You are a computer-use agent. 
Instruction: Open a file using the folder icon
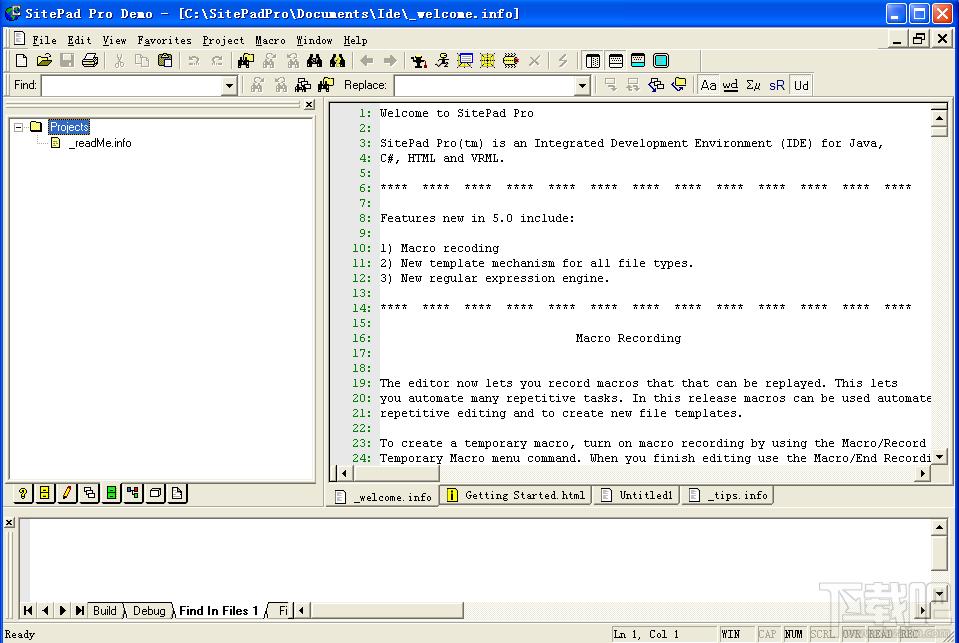coord(44,61)
